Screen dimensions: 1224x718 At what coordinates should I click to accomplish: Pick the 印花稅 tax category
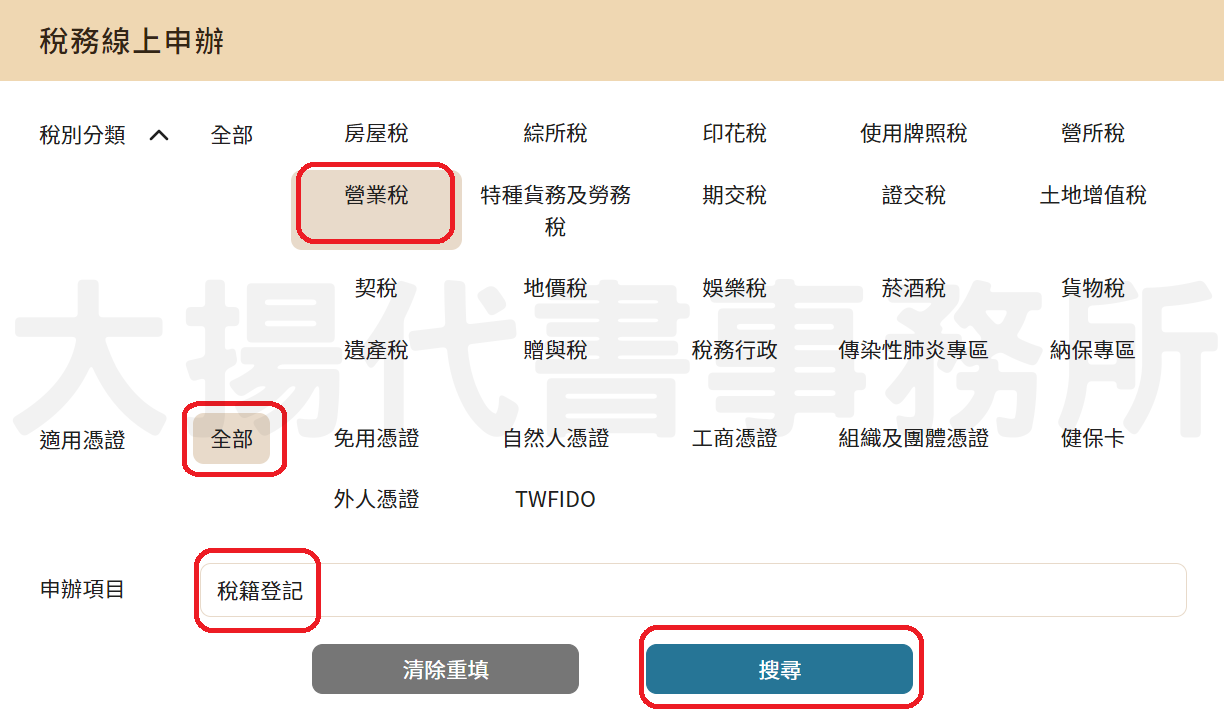pos(734,134)
